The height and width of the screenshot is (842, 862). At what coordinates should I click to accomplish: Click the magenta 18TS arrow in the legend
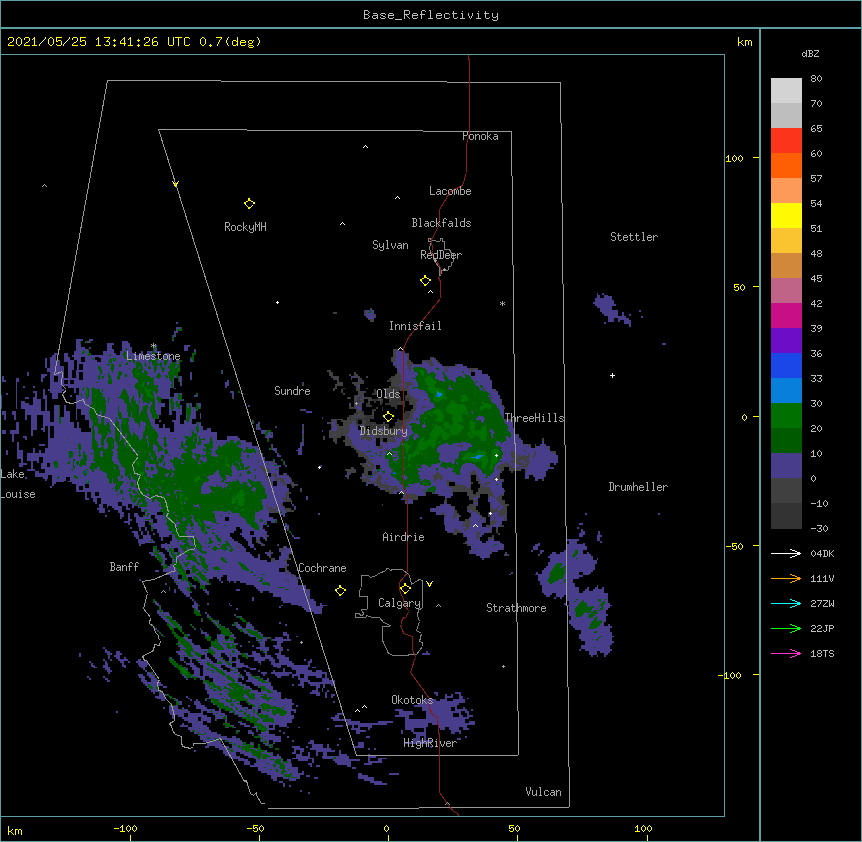[x=786, y=653]
